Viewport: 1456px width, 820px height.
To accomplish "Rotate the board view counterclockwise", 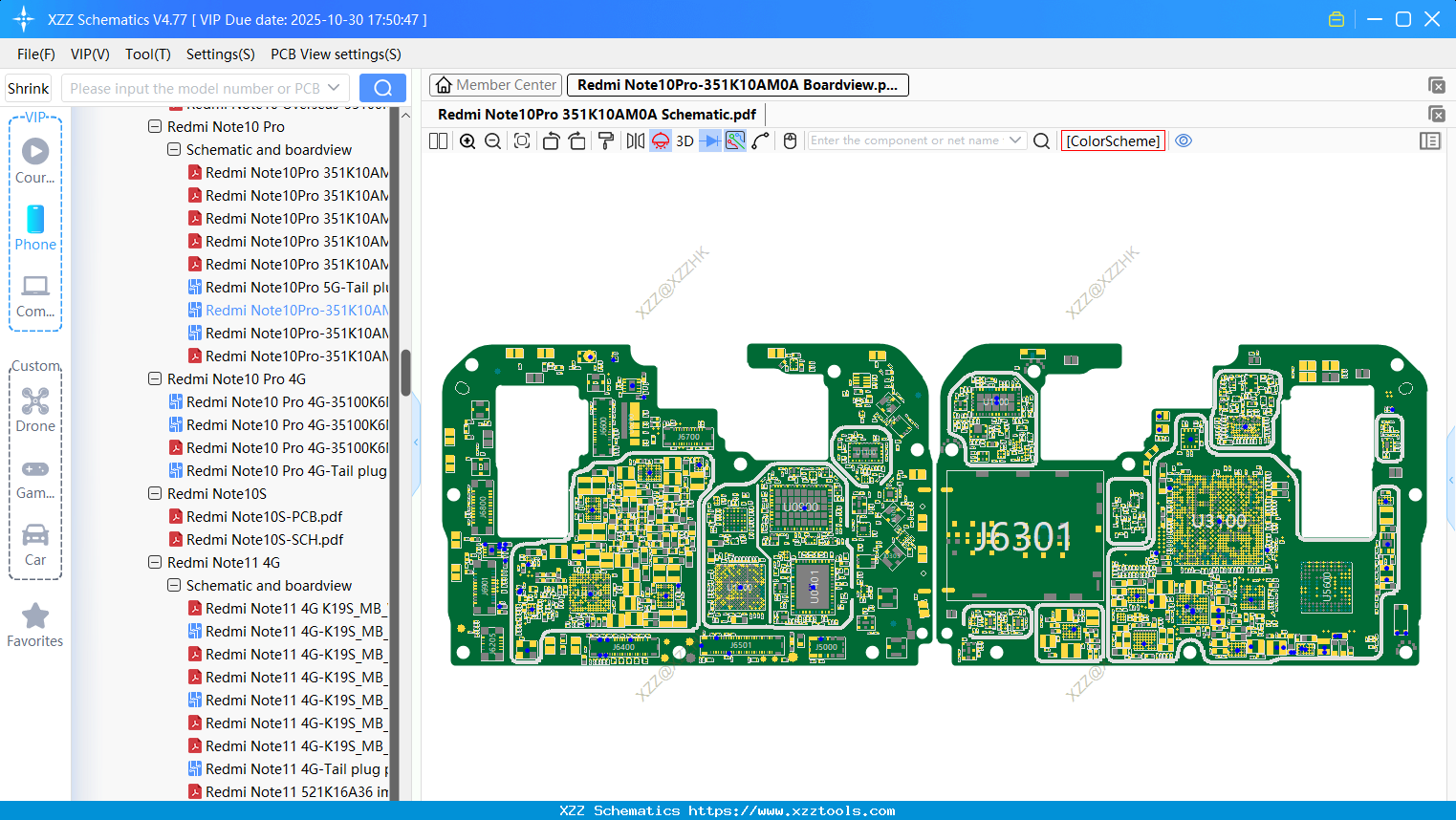I will (x=551, y=141).
